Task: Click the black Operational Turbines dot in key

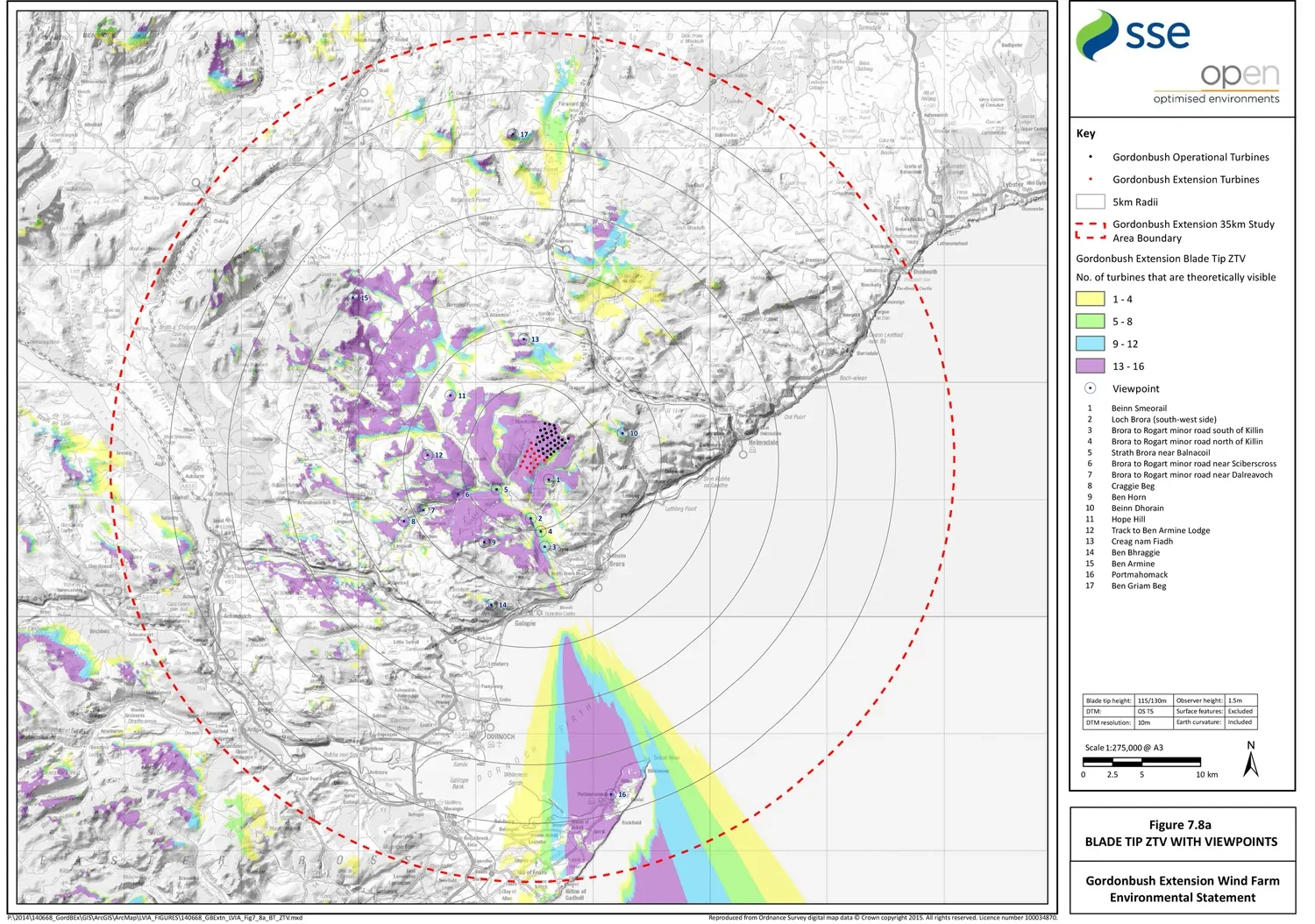Action: (x=1091, y=158)
